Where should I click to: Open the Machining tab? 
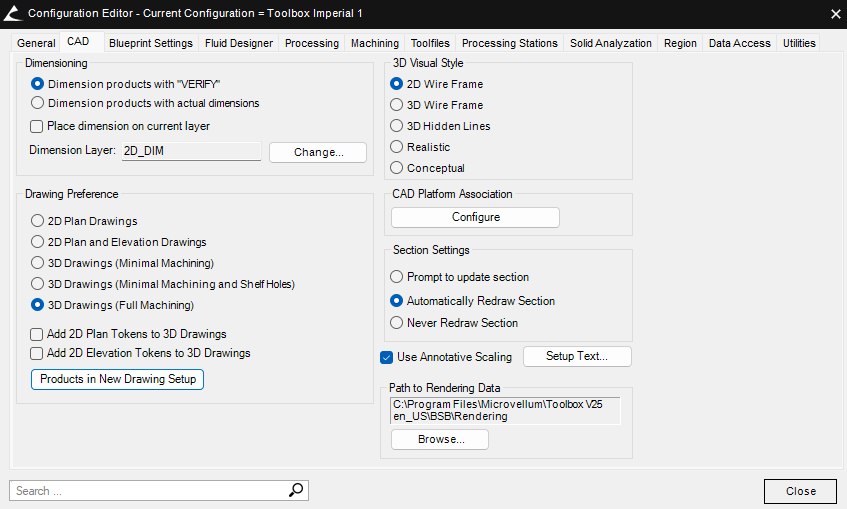pos(375,43)
